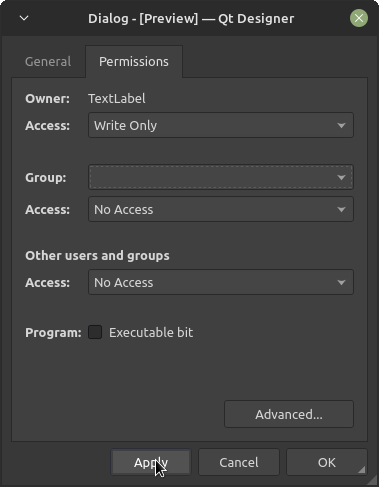Click the TextLabel owner name
The image size is (379, 487).
(x=117, y=99)
